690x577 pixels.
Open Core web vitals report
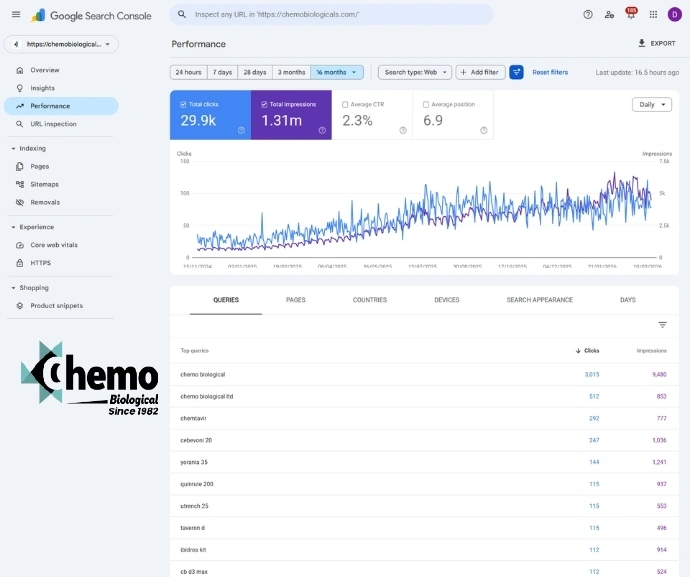(x=53, y=245)
